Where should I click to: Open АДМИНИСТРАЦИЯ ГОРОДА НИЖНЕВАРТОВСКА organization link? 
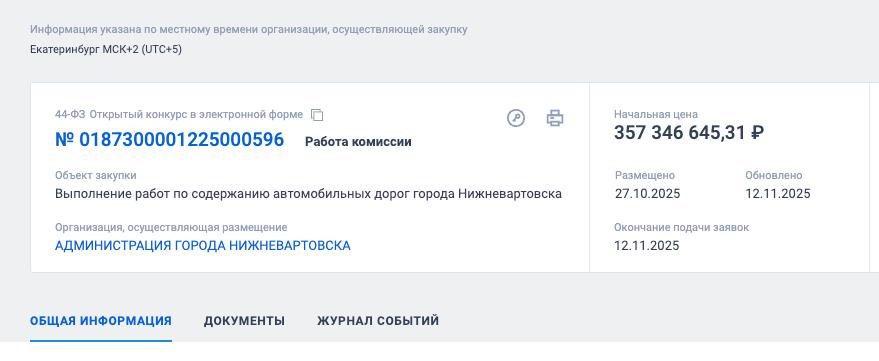point(203,246)
